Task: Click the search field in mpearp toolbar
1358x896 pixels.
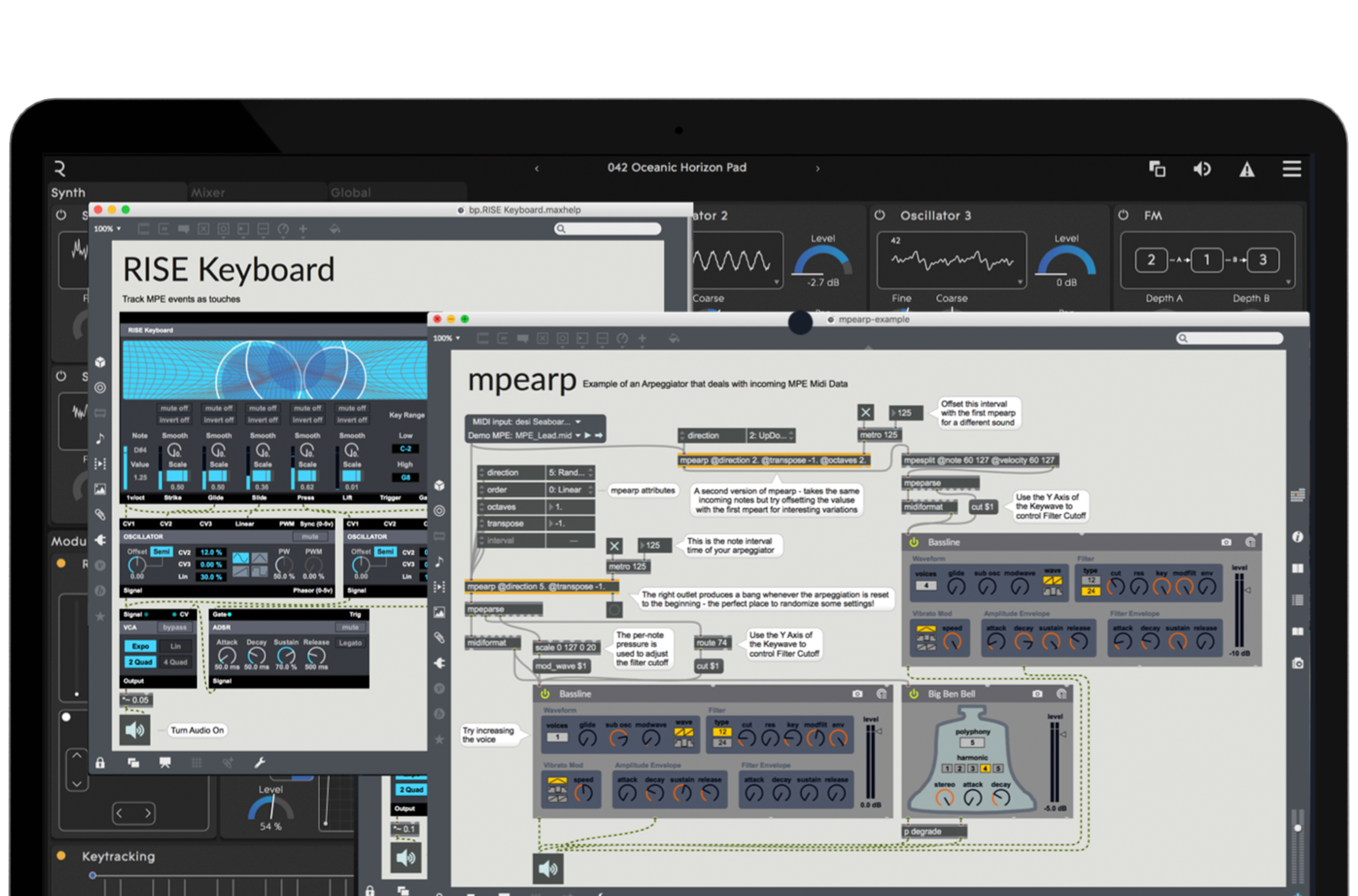Action: (1229, 338)
